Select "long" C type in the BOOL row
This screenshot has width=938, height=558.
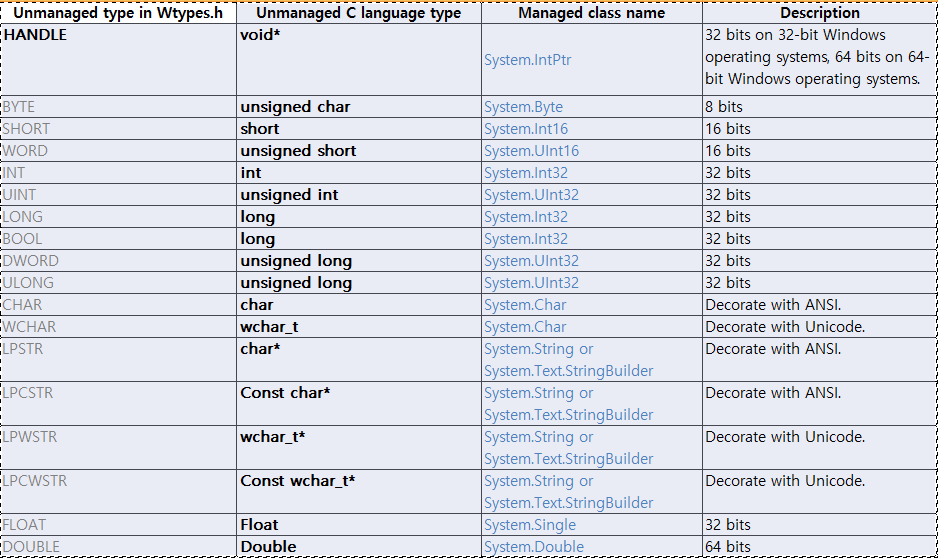click(359, 239)
